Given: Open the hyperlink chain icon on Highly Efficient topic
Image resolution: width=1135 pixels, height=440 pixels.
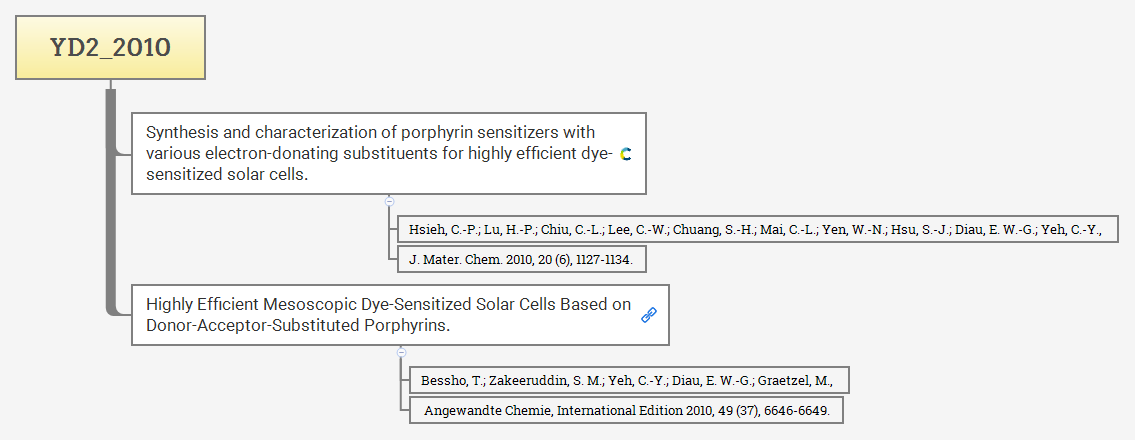Looking at the screenshot, I should [648, 315].
